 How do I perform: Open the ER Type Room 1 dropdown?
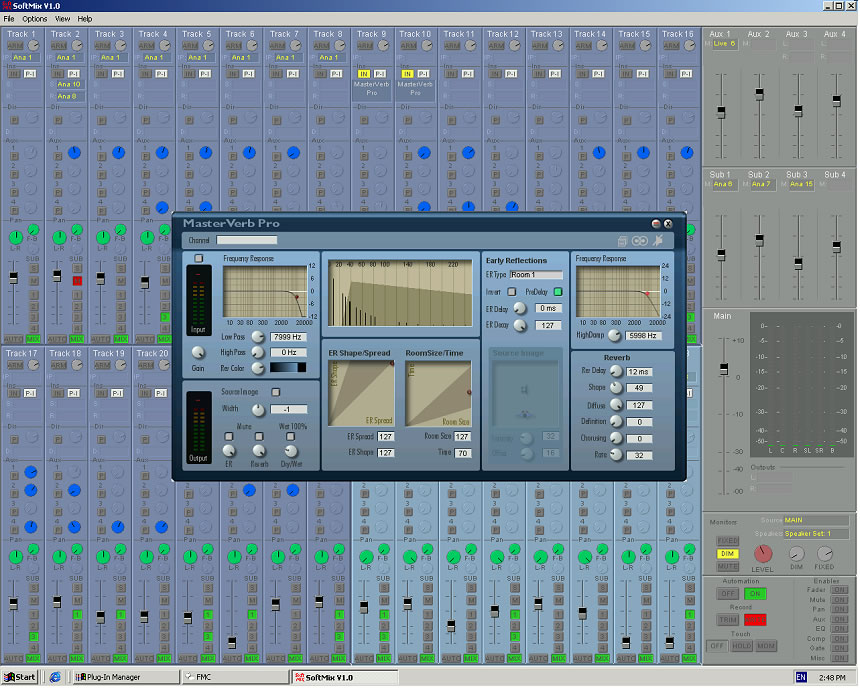tap(536, 275)
